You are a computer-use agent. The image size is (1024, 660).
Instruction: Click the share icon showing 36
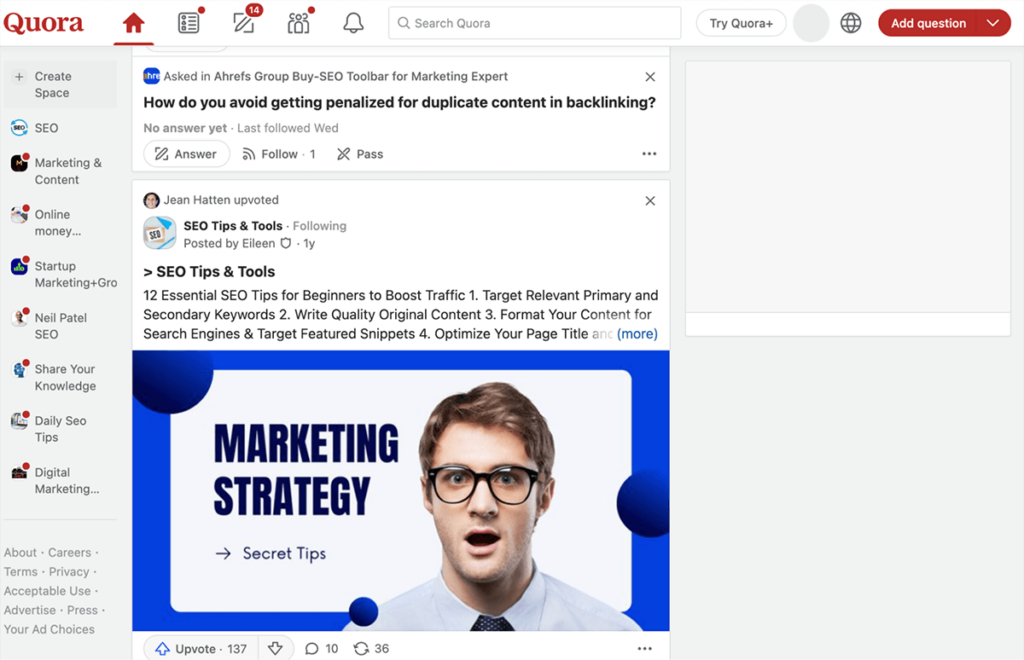click(362, 649)
